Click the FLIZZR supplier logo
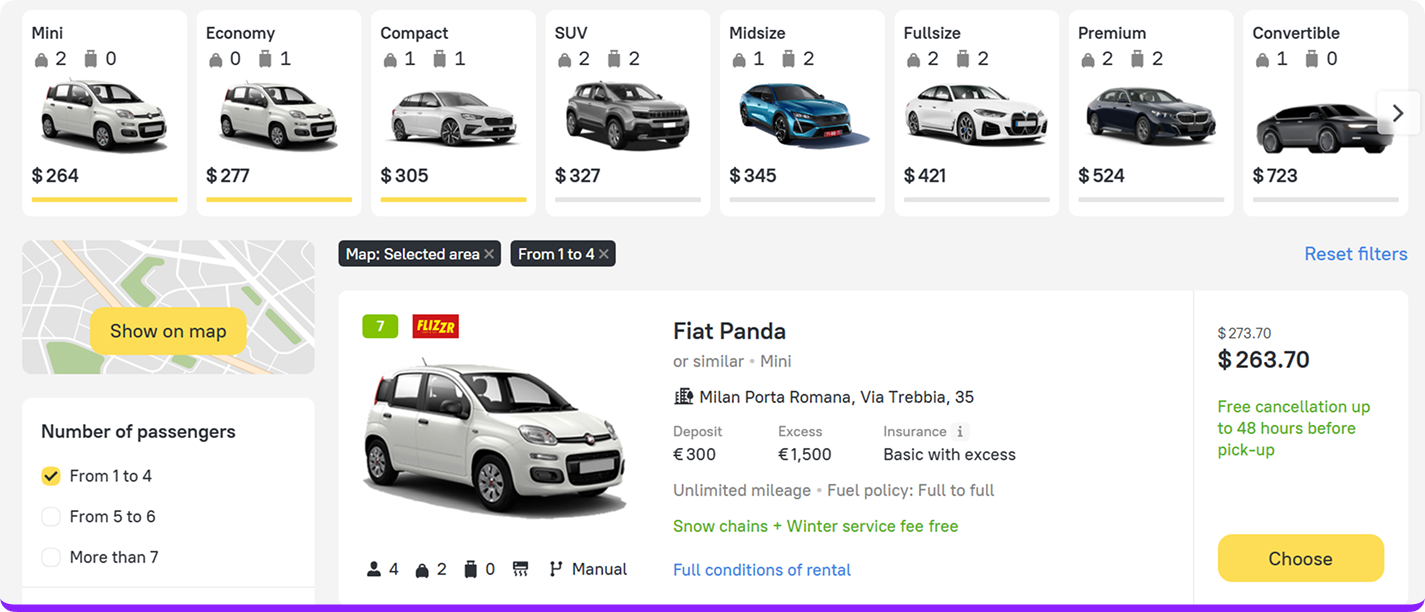The height and width of the screenshot is (612, 1425). click(x=435, y=326)
